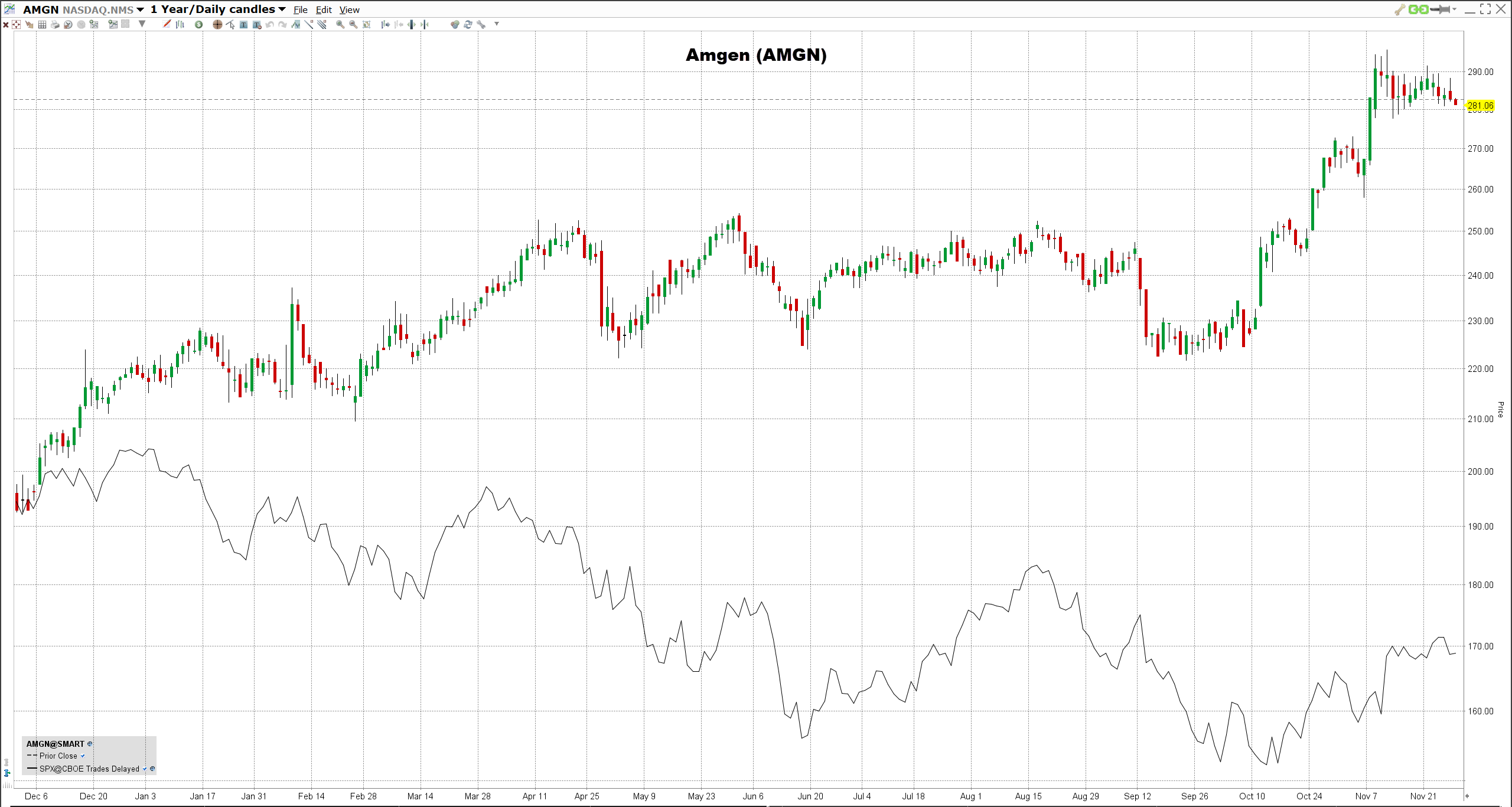Screen dimensions: 1512x807
Task: Click the redo arrow icon
Action: coord(283,24)
